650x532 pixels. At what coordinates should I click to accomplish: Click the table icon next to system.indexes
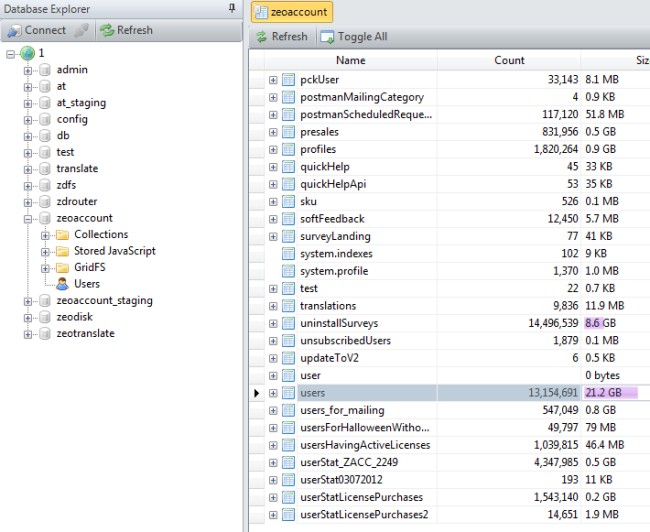(288, 253)
